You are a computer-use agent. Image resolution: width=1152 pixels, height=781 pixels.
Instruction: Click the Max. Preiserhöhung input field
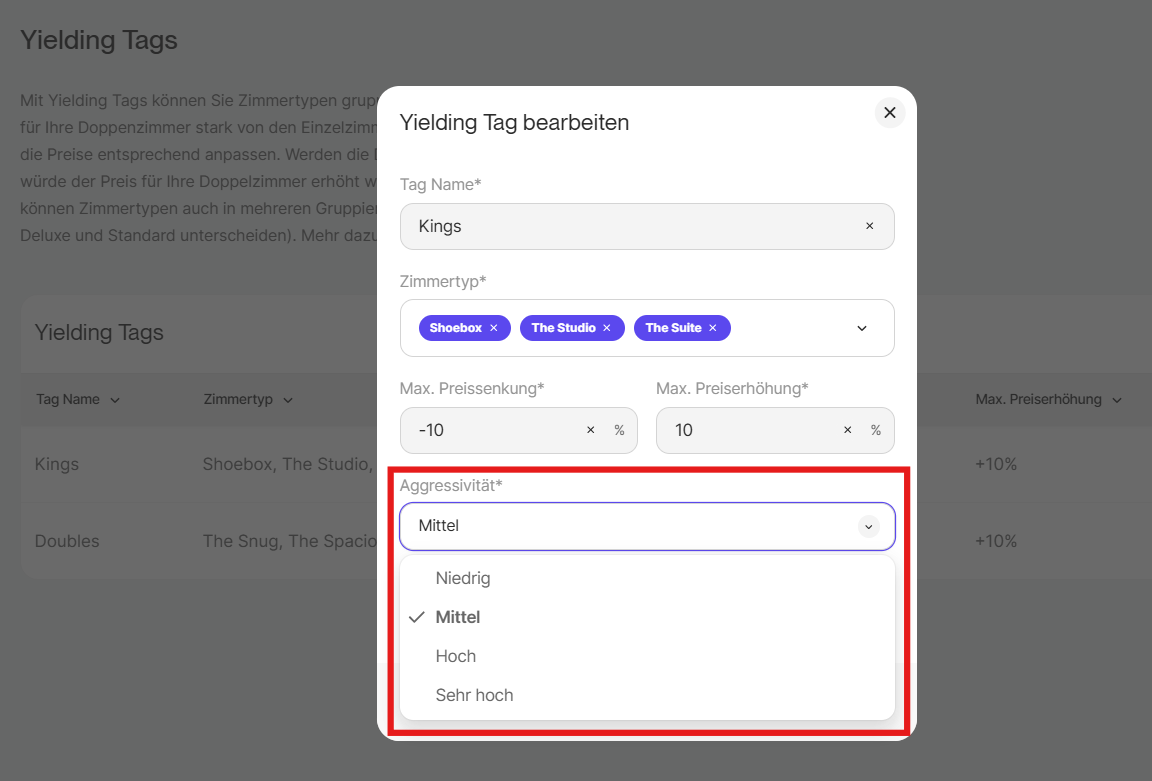[x=745, y=430]
